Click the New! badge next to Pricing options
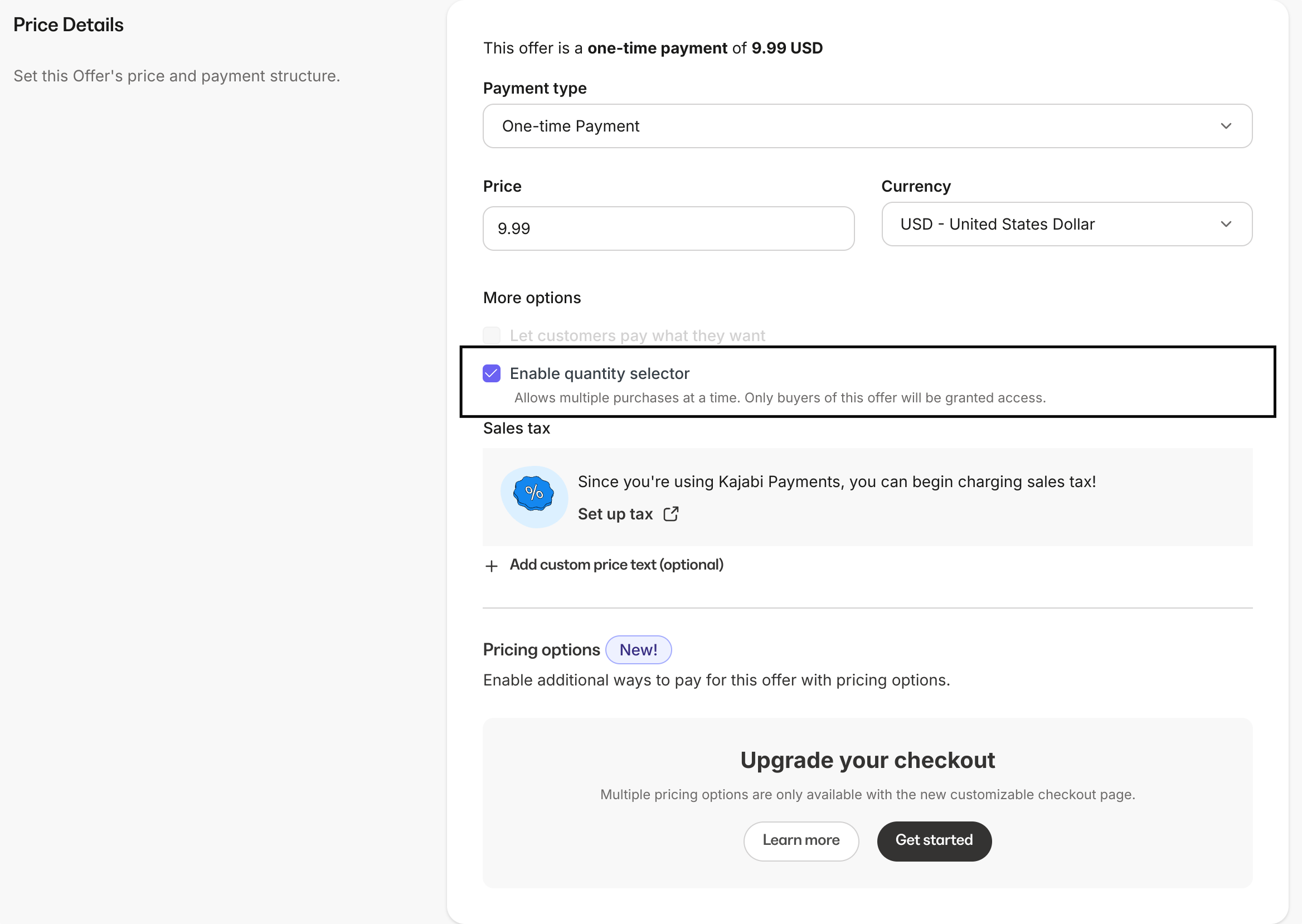The height and width of the screenshot is (924, 1302). [638, 650]
